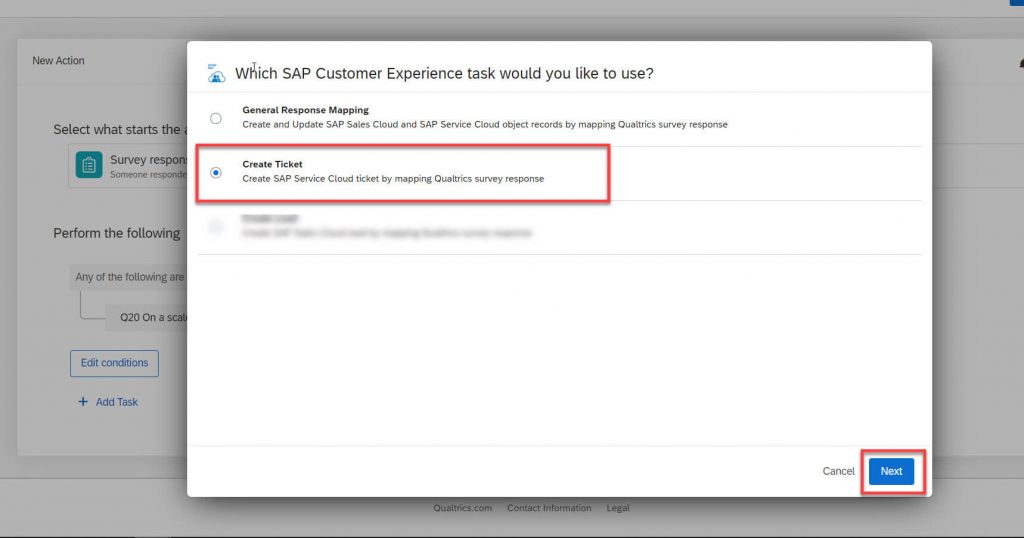Click Edit conditions button
1024x538 pixels.
114,363
